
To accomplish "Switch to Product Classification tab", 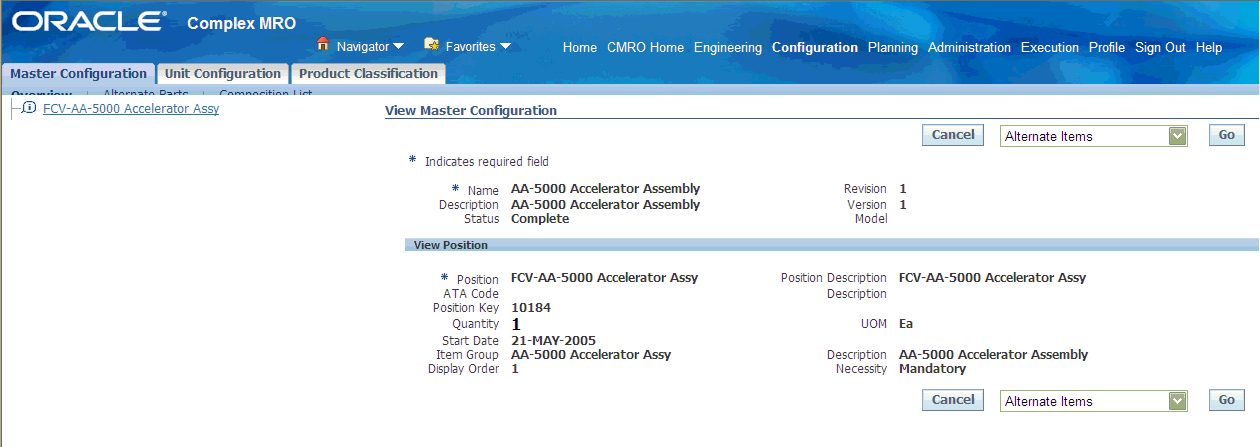I will point(368,74).
